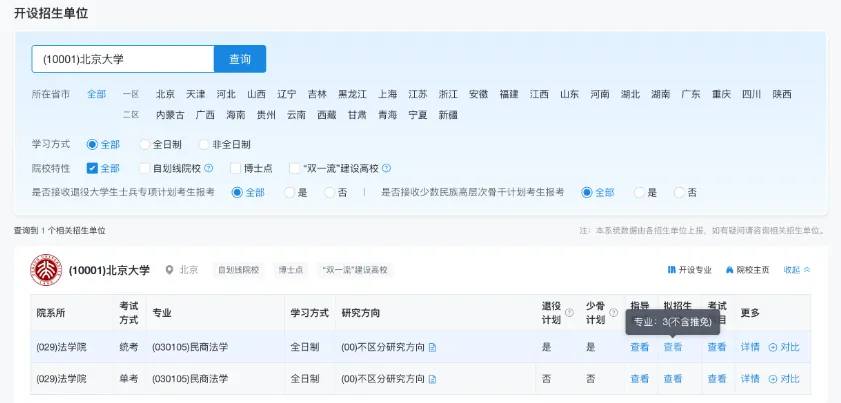Click help icon beside 少骨计划 header
The width and height of the screenshot is (841, 403).
coord(614,312)
